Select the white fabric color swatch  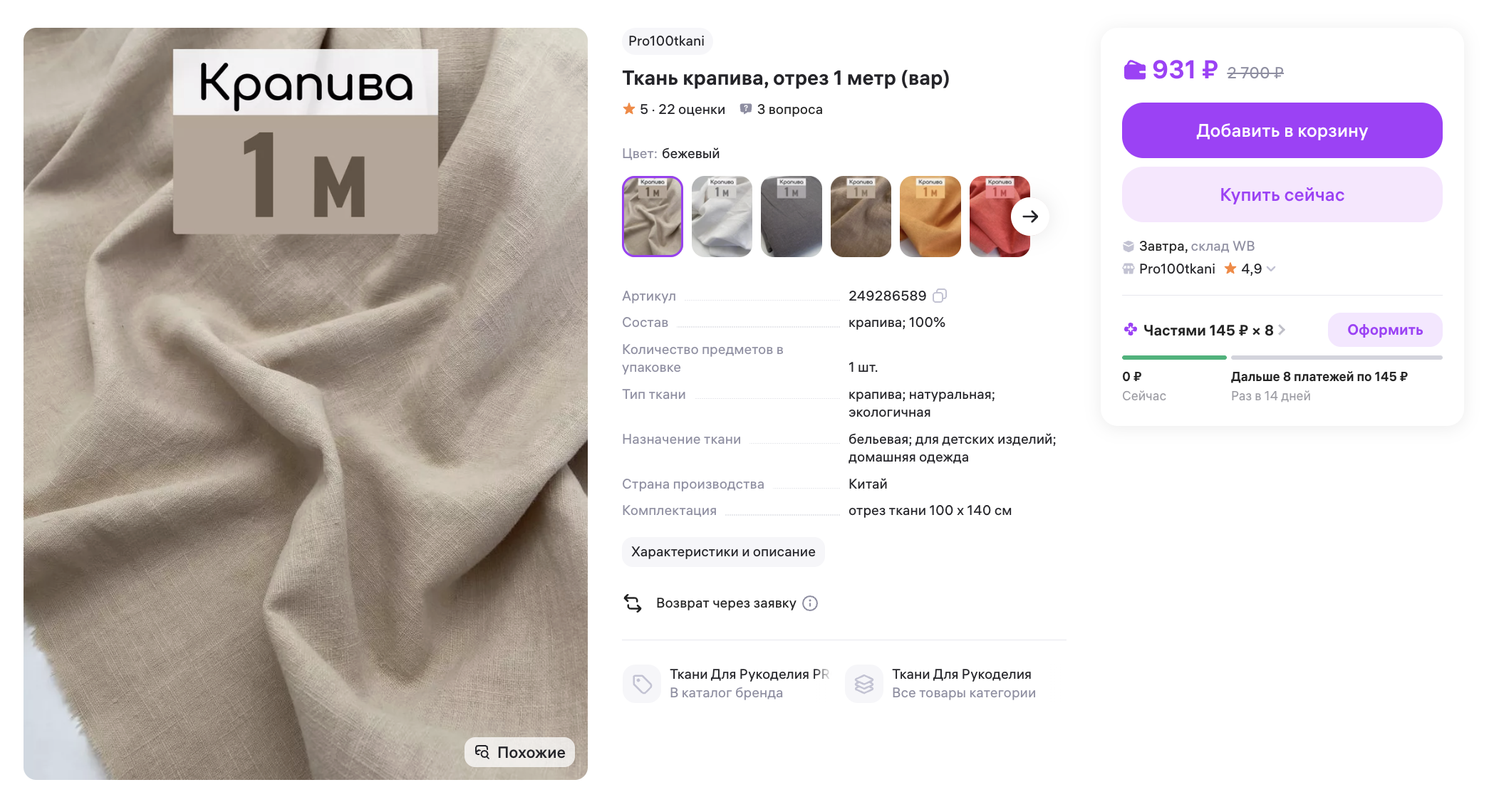[x=722, y=217]
